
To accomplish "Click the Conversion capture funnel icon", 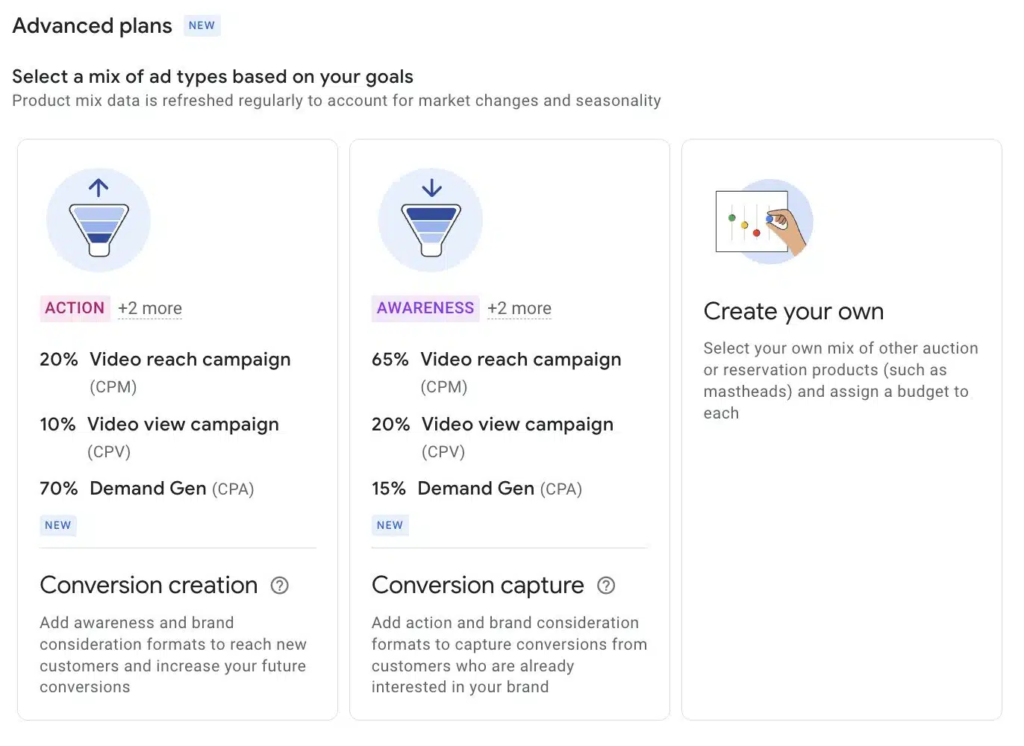I will tap(430, 220).
